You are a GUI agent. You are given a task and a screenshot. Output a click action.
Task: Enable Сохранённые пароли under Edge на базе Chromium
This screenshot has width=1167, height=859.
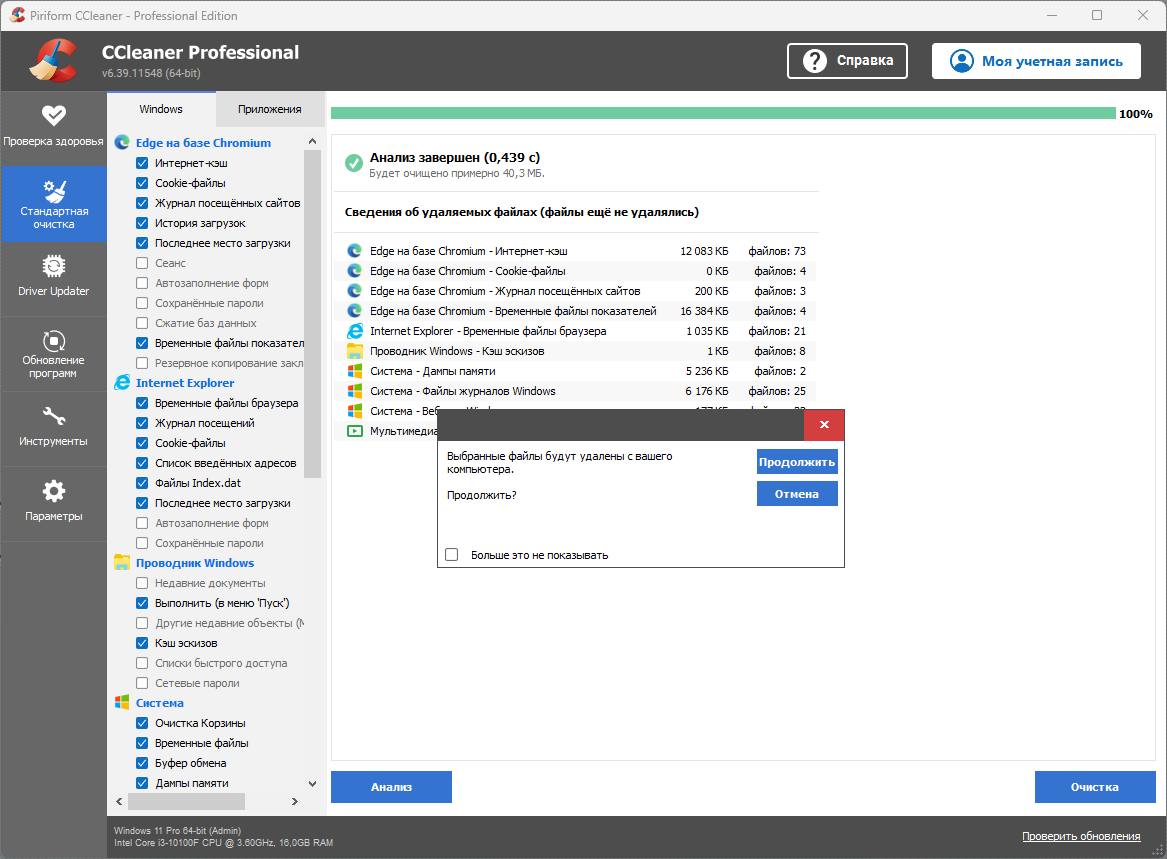(x=142, y=303)
